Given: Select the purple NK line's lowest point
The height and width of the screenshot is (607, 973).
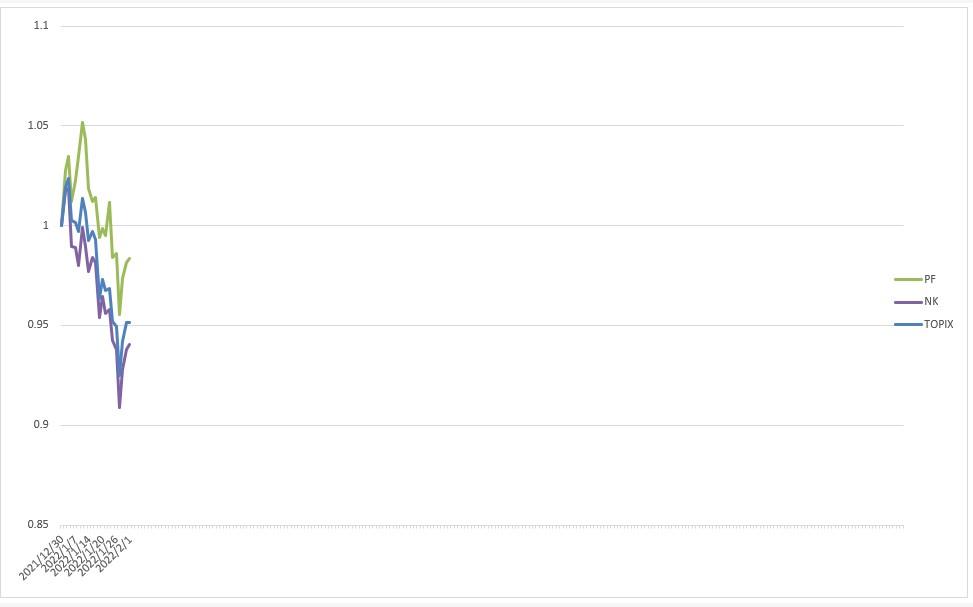Looking at the screenshot, I should click(x=119, y=407).
